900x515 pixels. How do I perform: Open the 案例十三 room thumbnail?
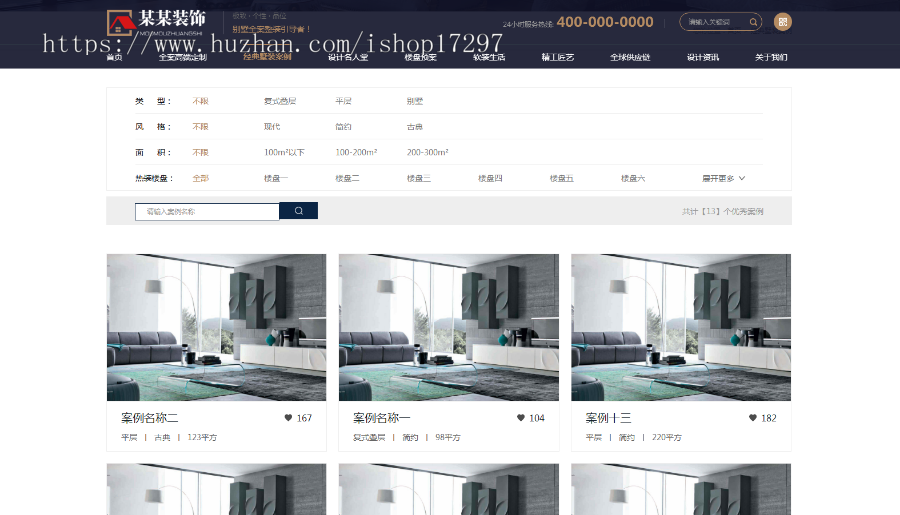point(681,327)
